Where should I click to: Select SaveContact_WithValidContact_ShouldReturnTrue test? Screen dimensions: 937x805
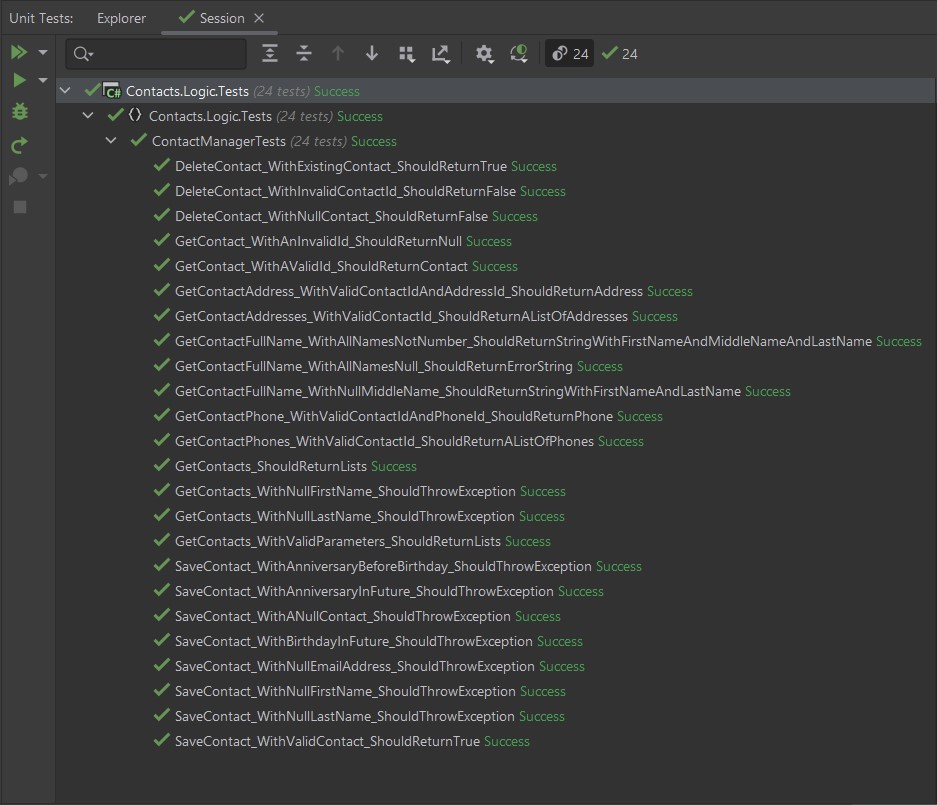(x=327, y=741)
